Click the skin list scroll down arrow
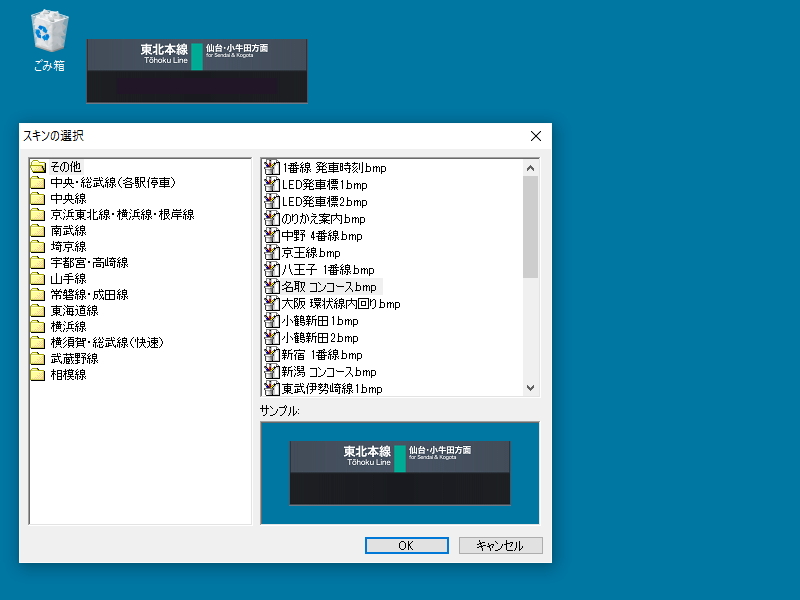The height and width of the screenshot is (600, 800). (531, 388)
